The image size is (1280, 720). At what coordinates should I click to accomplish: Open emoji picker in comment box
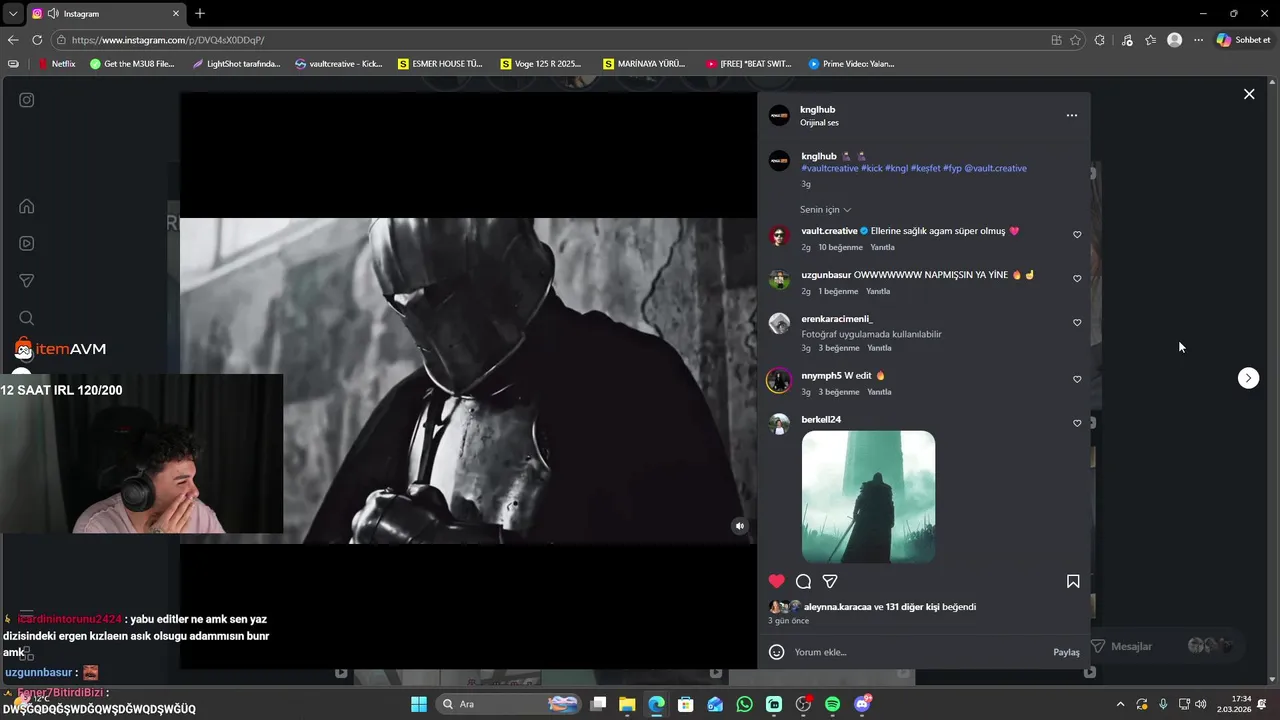(776, 652)
